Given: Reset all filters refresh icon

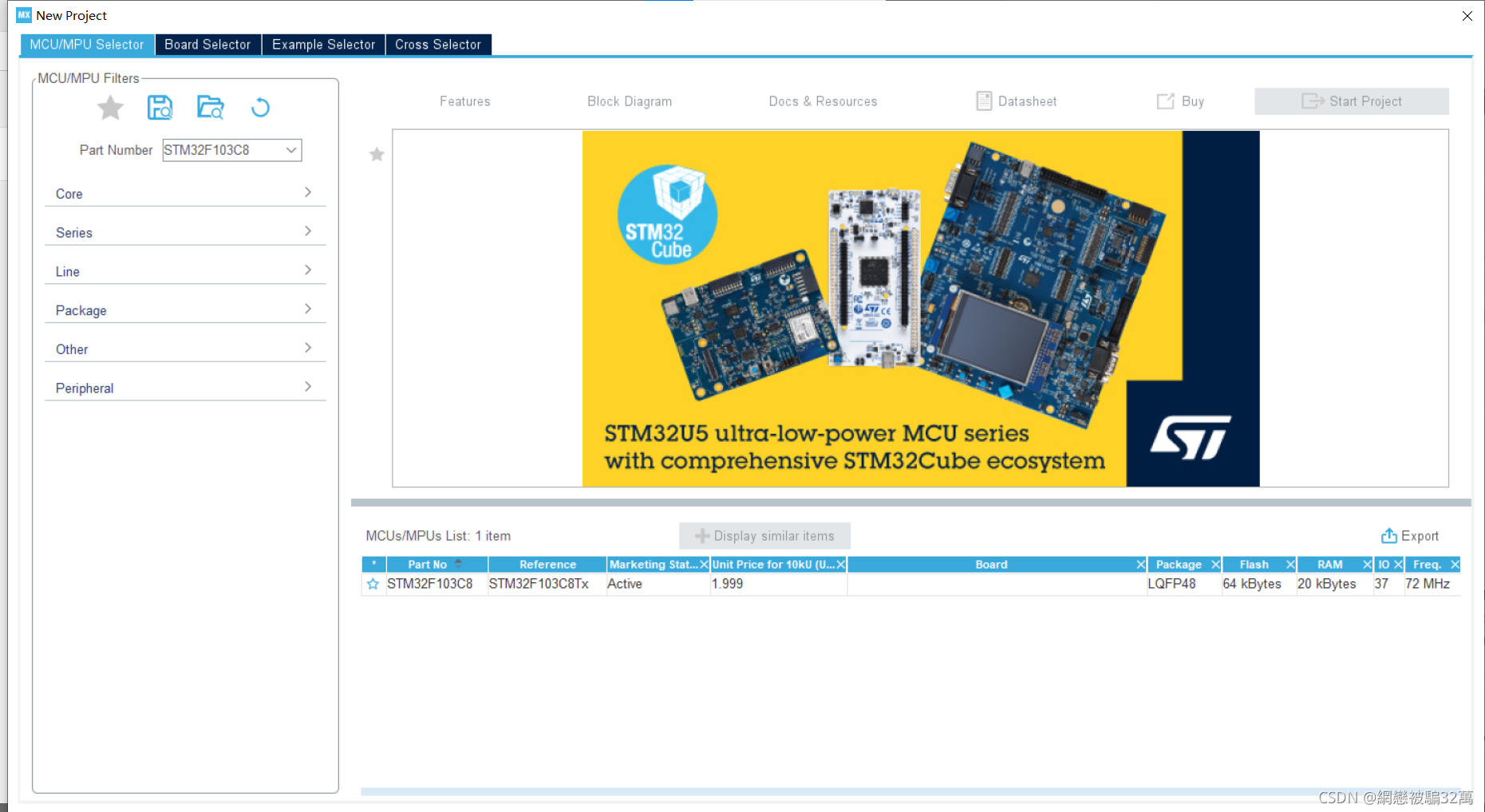Looking at the screenshot, I should click(261, 108).
